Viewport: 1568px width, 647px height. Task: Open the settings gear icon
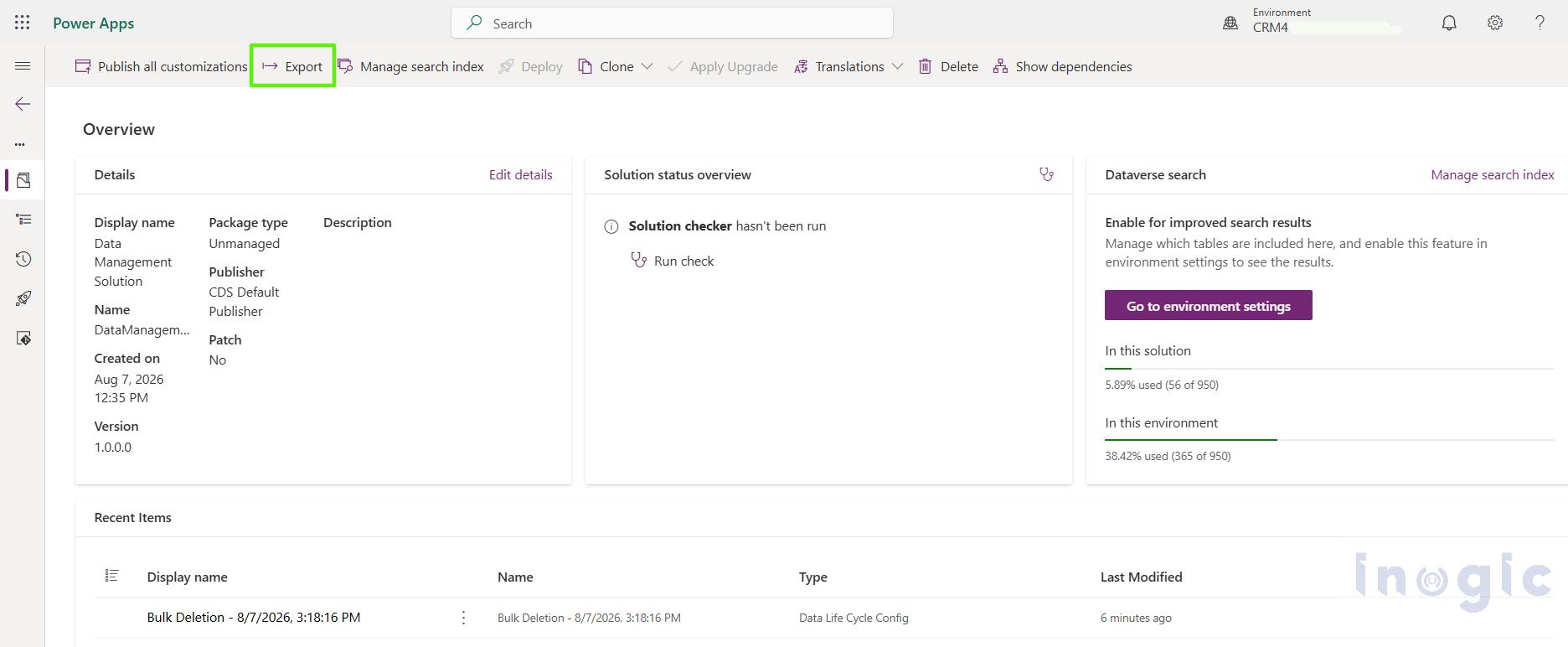tap(1495, 23)
